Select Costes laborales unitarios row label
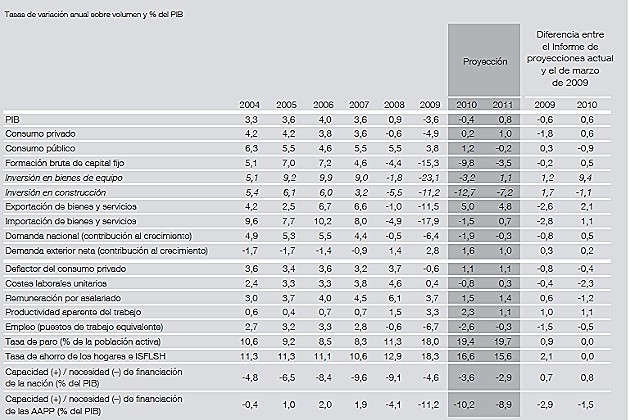The height and width of the screenshot is (420, 630). [54, 283]
